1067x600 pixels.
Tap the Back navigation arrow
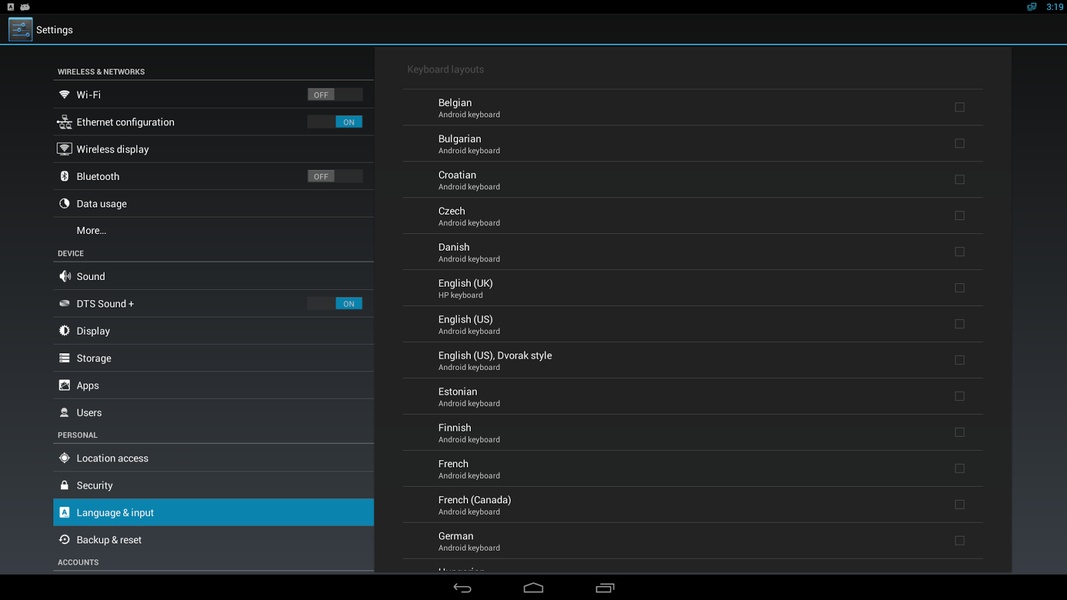(462, 588)
